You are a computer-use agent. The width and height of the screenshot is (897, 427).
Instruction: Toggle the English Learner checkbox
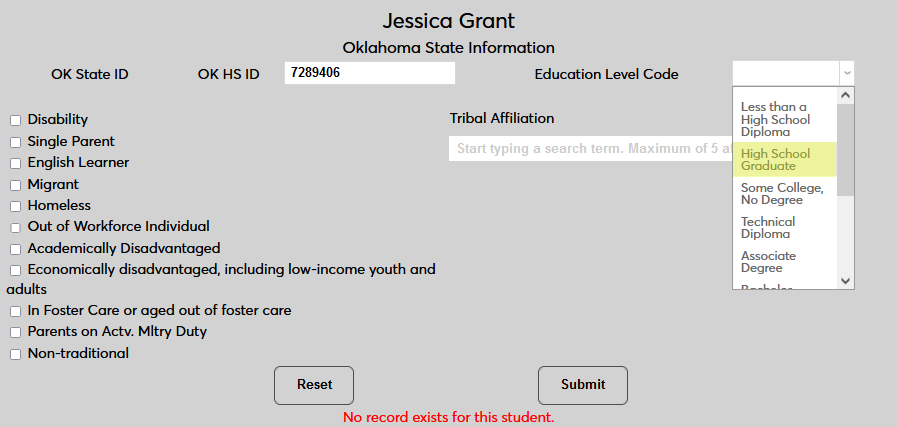[15, 163]
